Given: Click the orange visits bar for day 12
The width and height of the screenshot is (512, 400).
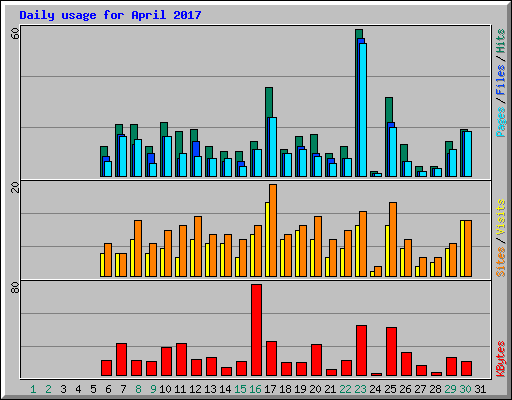Looking at the screenshot, I should pos(198,247).
